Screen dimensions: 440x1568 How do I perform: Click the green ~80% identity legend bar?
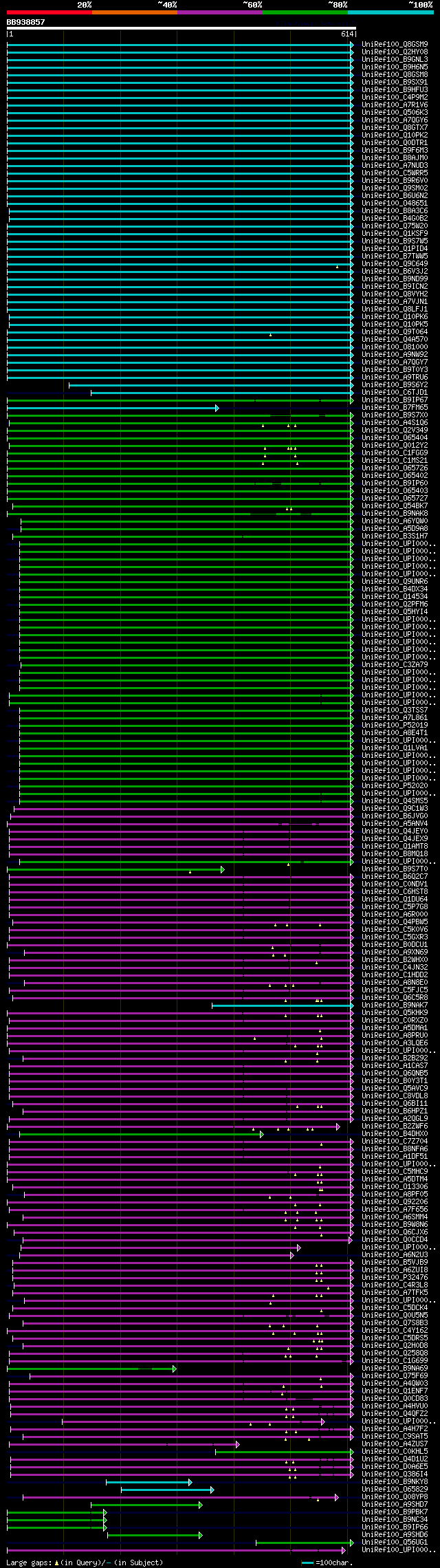[305, 12]
